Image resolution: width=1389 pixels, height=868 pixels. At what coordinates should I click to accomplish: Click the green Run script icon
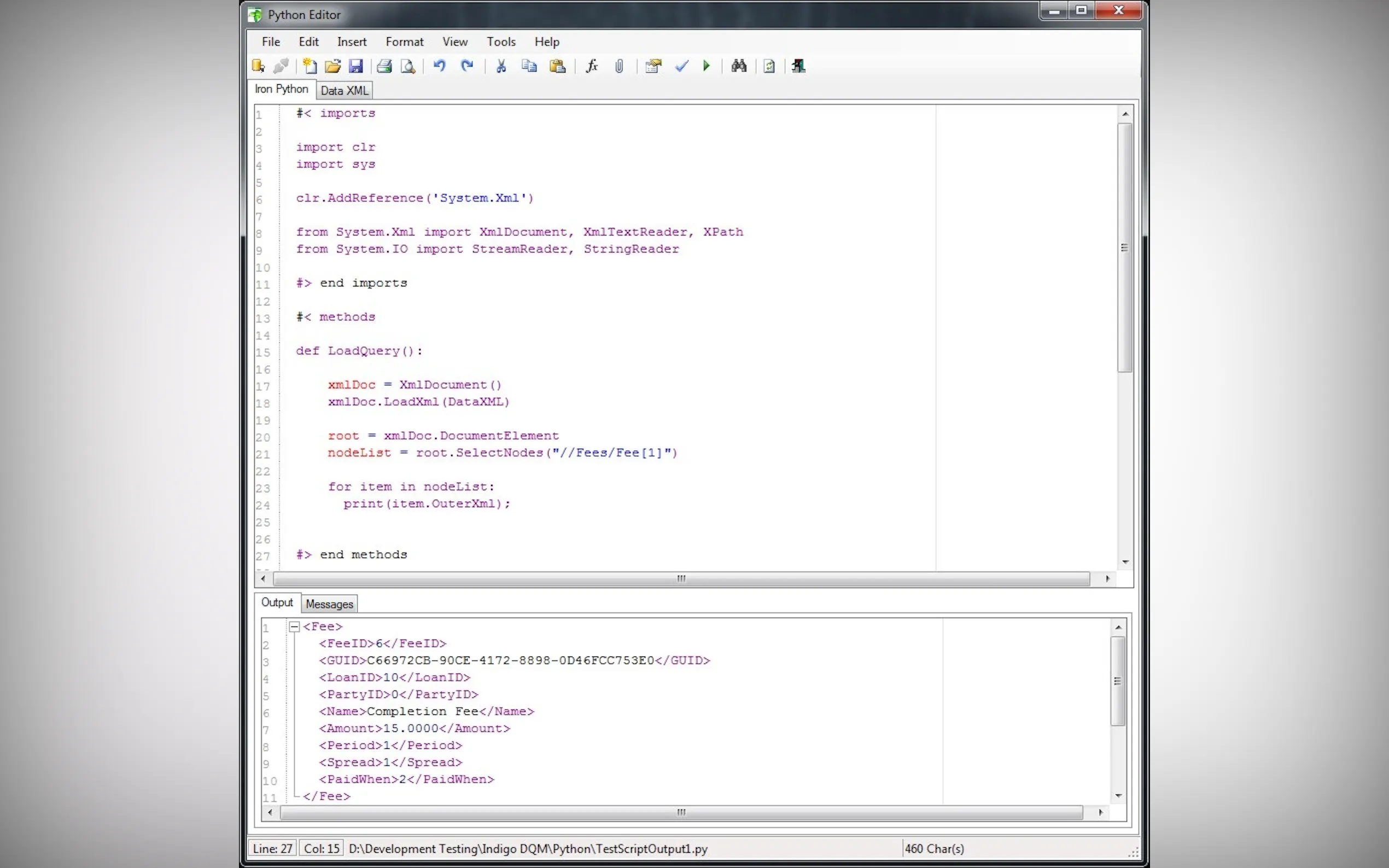pos(707,66)
